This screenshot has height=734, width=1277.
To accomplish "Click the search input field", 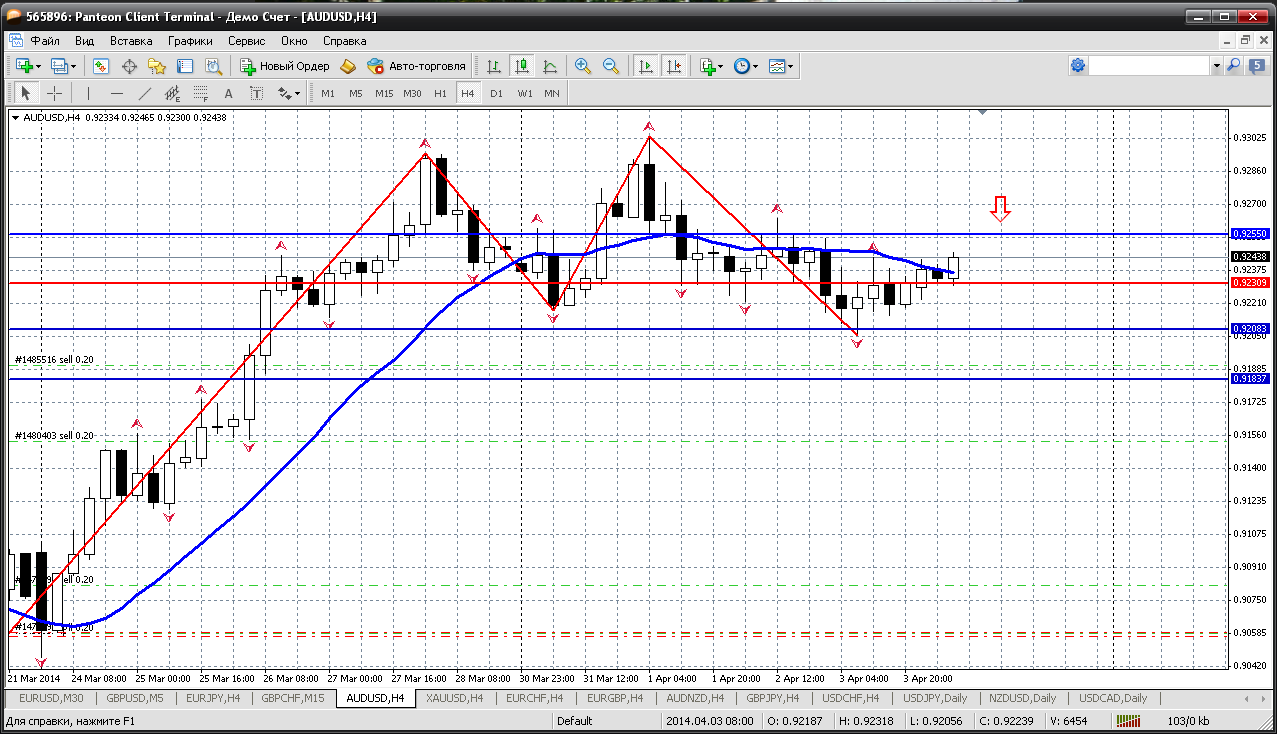I will click(x=1149, y=66).
